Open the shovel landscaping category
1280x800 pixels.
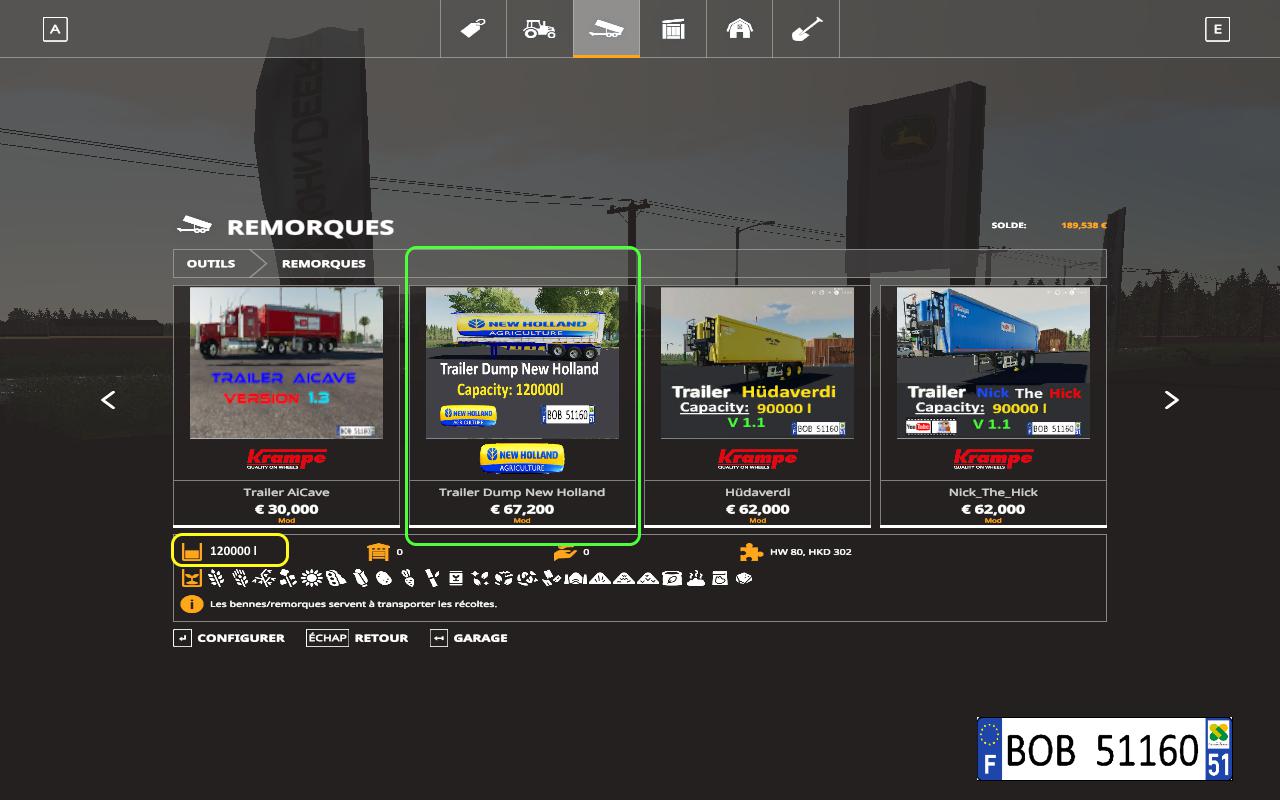806,29
